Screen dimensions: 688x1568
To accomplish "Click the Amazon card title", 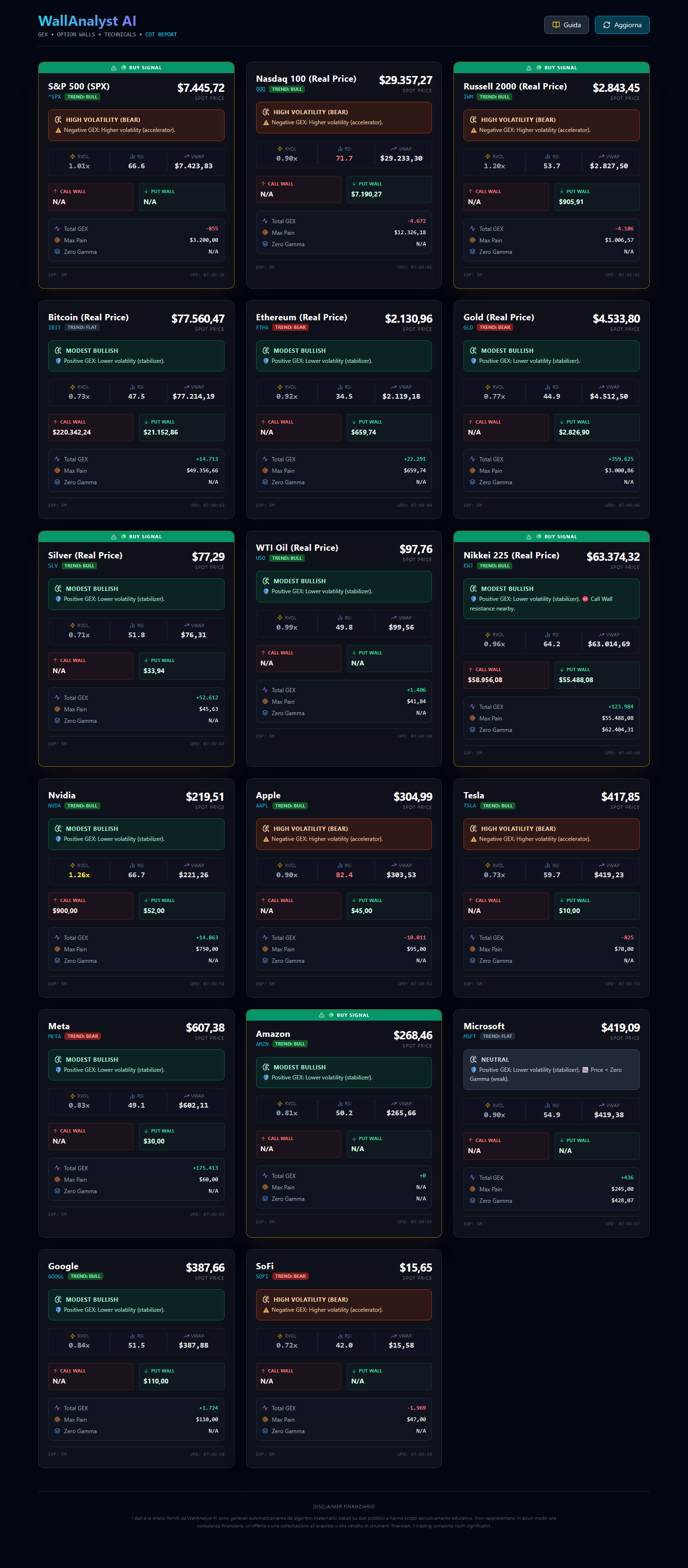I will point(273,1034).
